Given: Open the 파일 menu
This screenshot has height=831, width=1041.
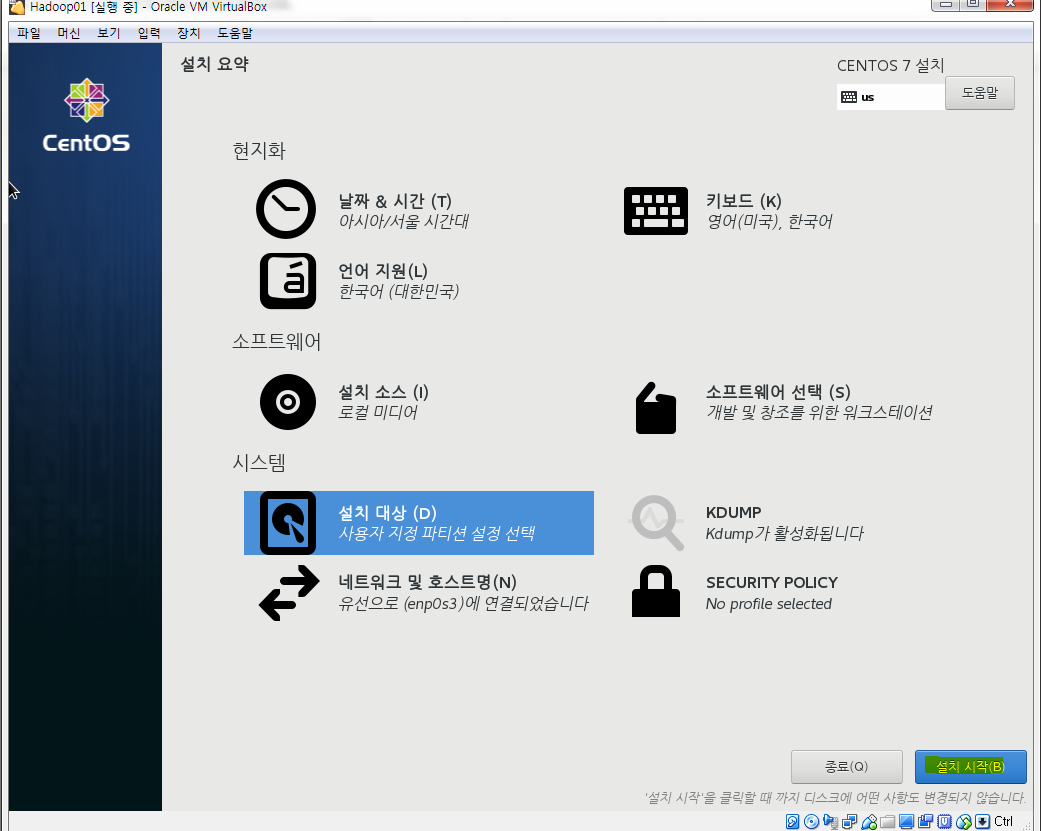Looking at the screenshot, I should 29,33.
